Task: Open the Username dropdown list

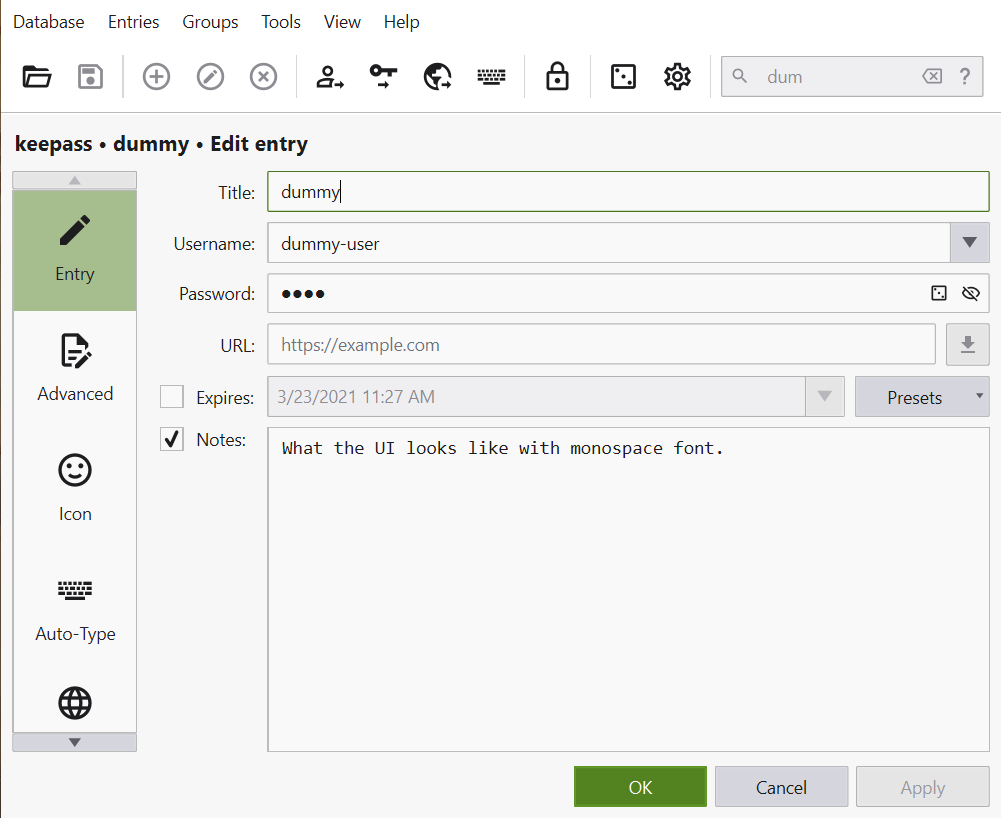Action: 968,242
